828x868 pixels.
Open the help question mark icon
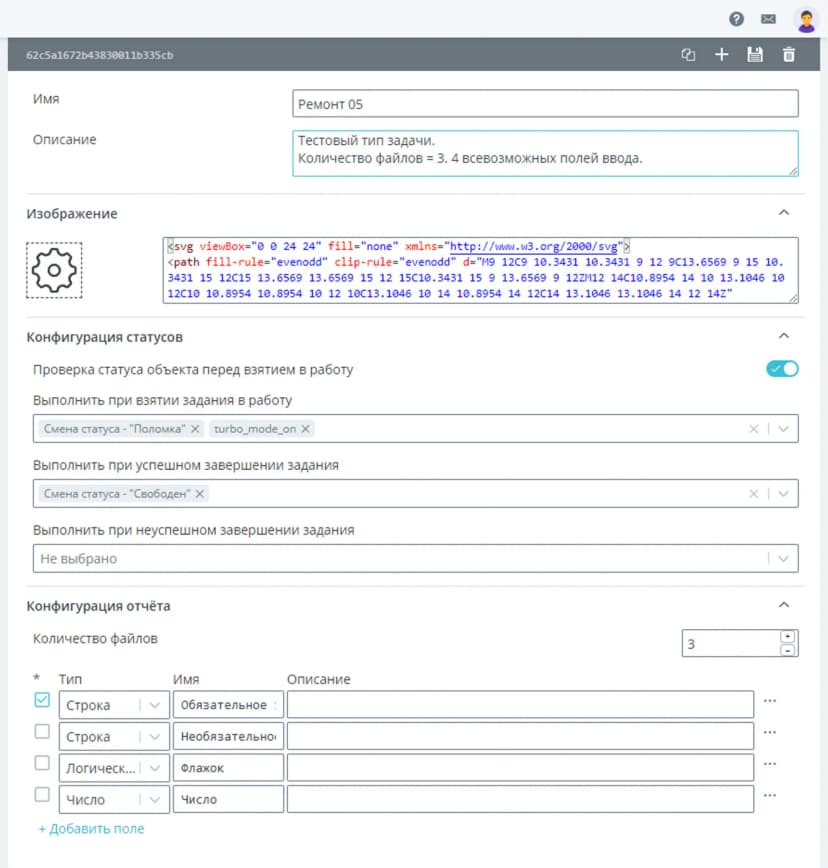tap(736, 19)
